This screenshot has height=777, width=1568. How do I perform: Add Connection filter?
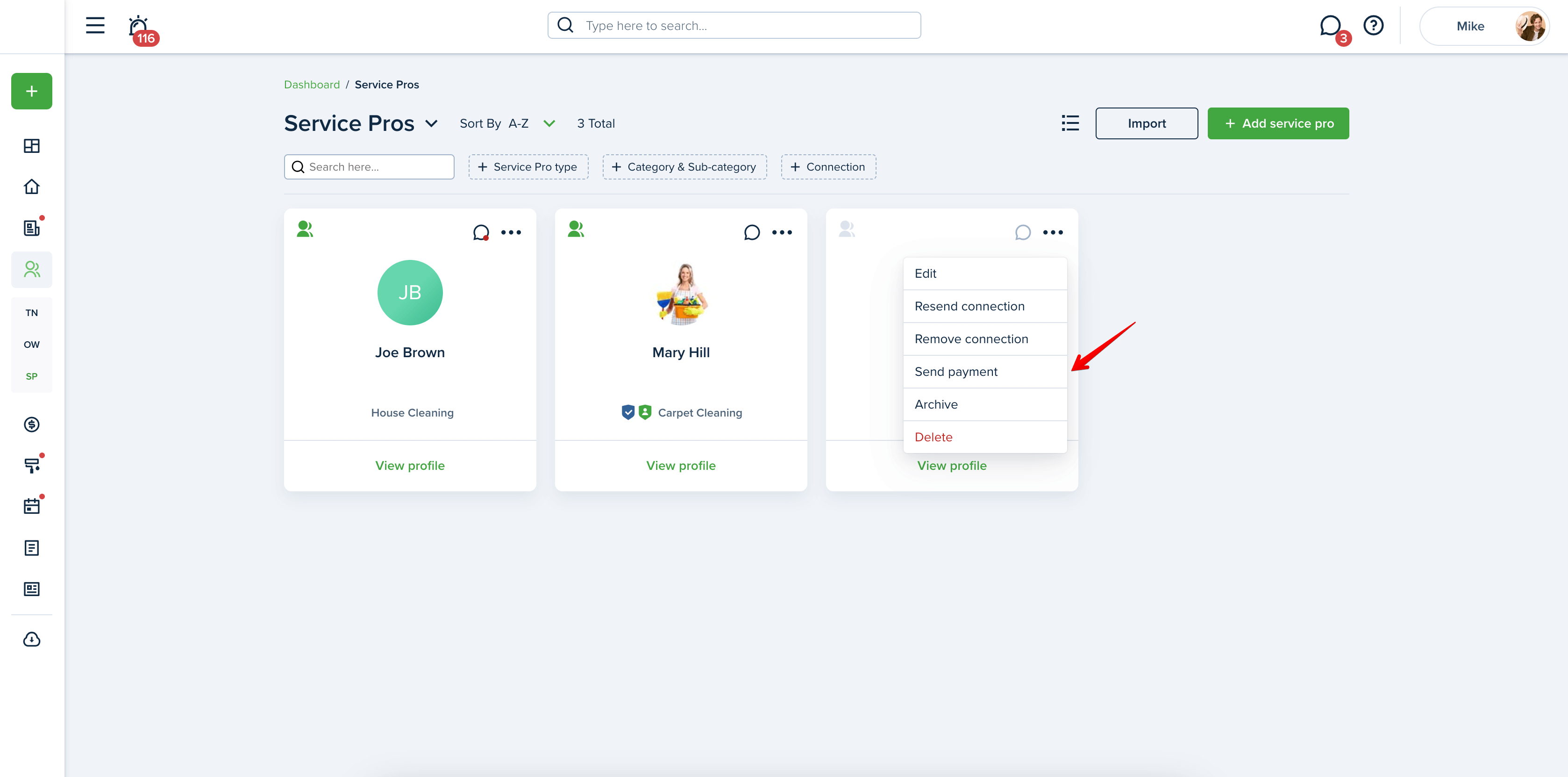[828, 167]
